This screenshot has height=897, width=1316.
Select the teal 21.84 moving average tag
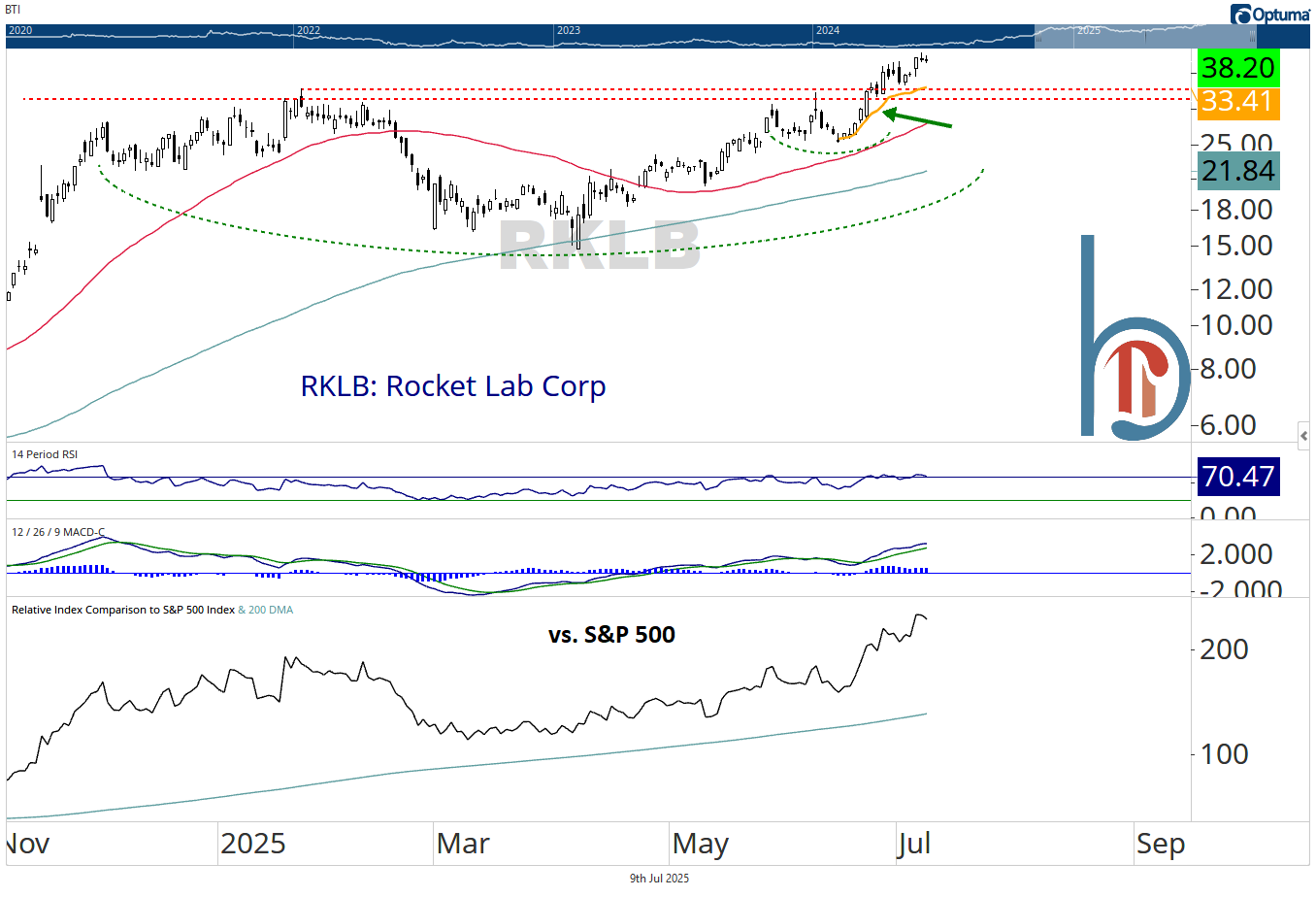tap(1238, 171)
